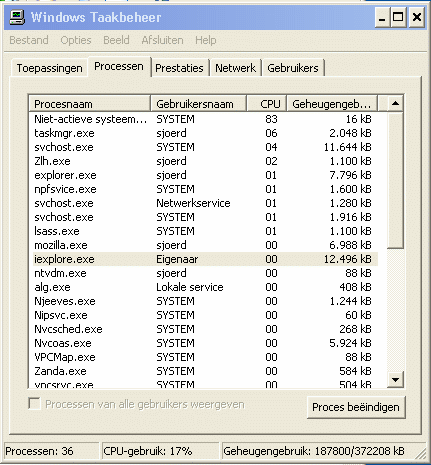Click Eigenaar user name in iexplore row
This screenshot has width=431, height=465.
point(177,259)
